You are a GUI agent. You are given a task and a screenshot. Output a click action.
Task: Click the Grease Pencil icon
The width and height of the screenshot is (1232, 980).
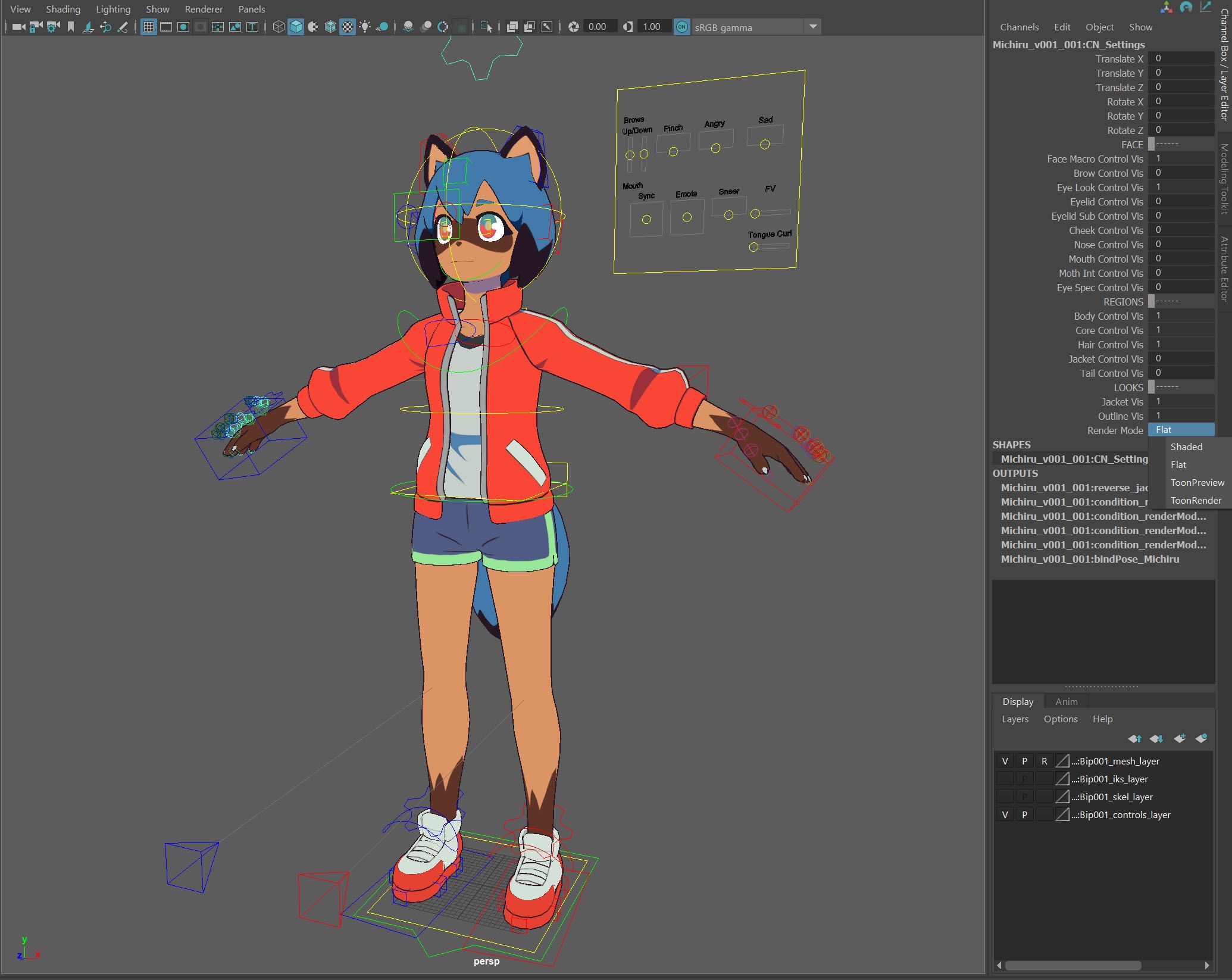coord(123,27)
